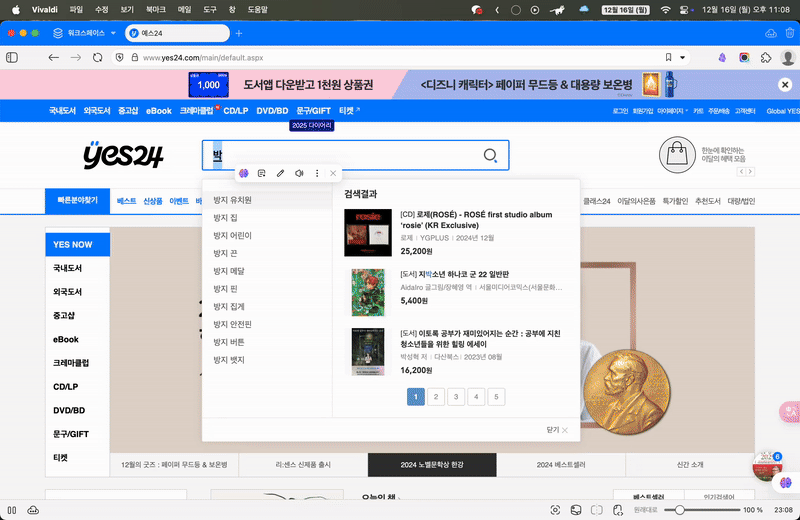Close the text selection popup toolbar
This screenshot has width=800, height=520.
coord(333,174)
